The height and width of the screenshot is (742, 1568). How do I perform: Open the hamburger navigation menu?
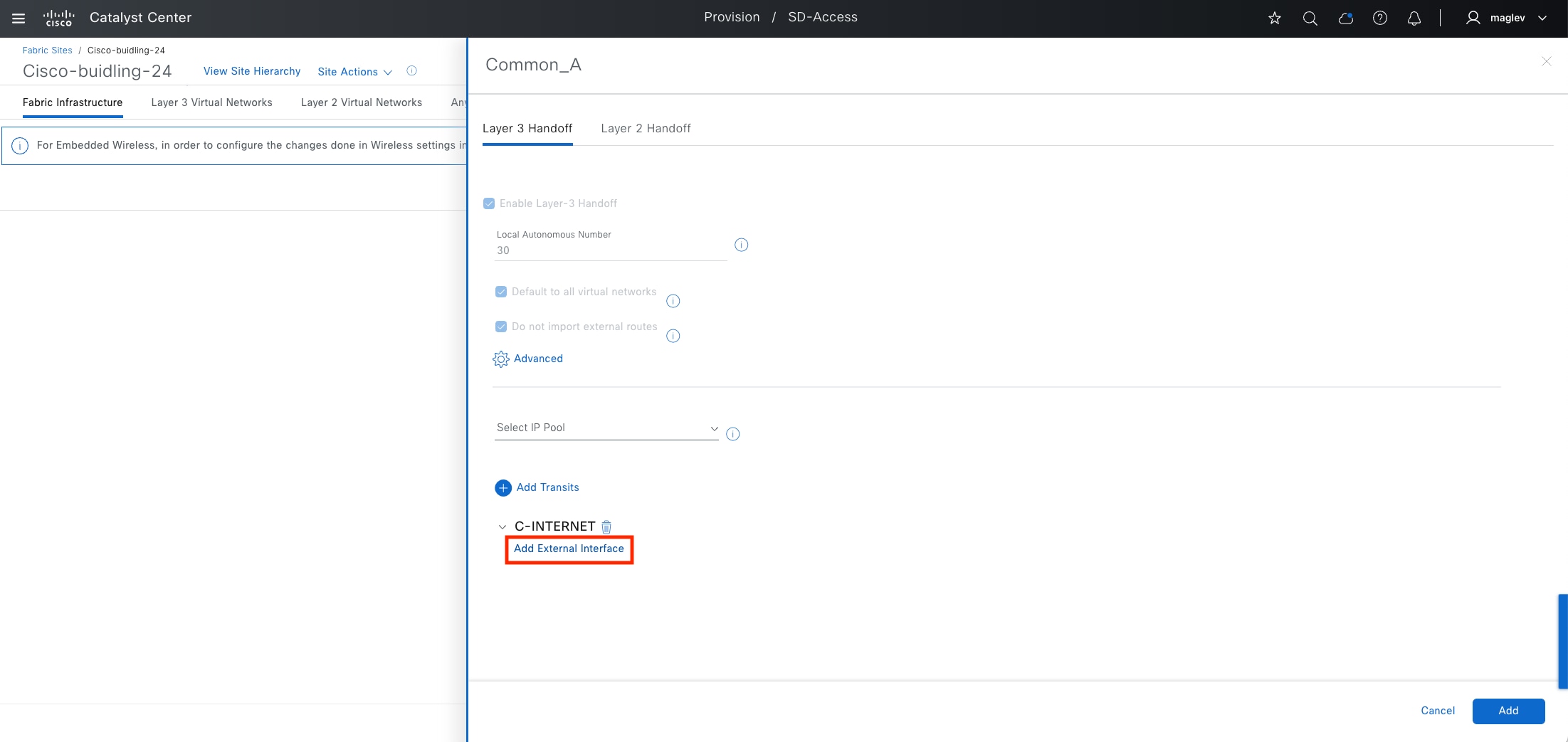pyautogui.click(x=19, y=18)
